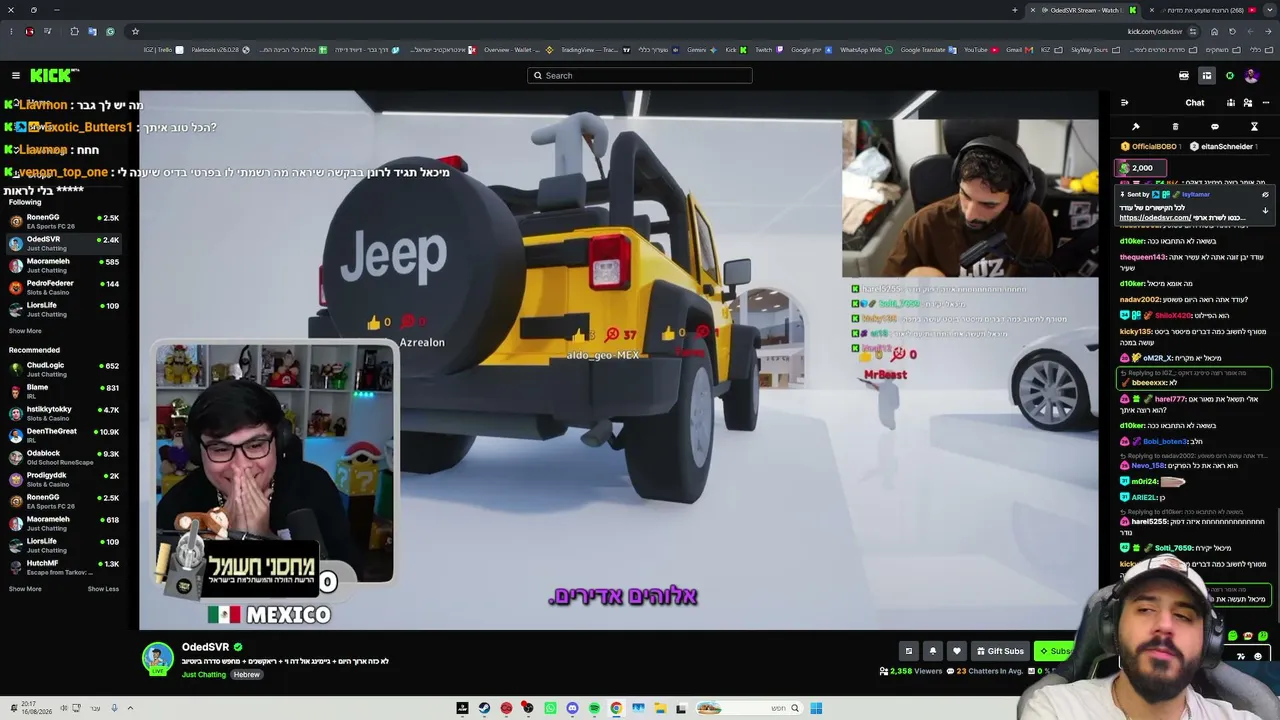Click the Kick search field
1280x720 pixels.
(x=640, y=75)
